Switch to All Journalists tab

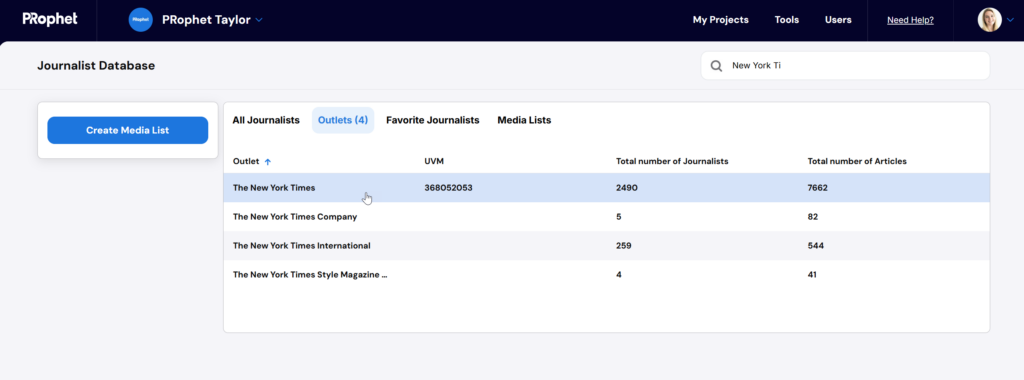(266, 120)
